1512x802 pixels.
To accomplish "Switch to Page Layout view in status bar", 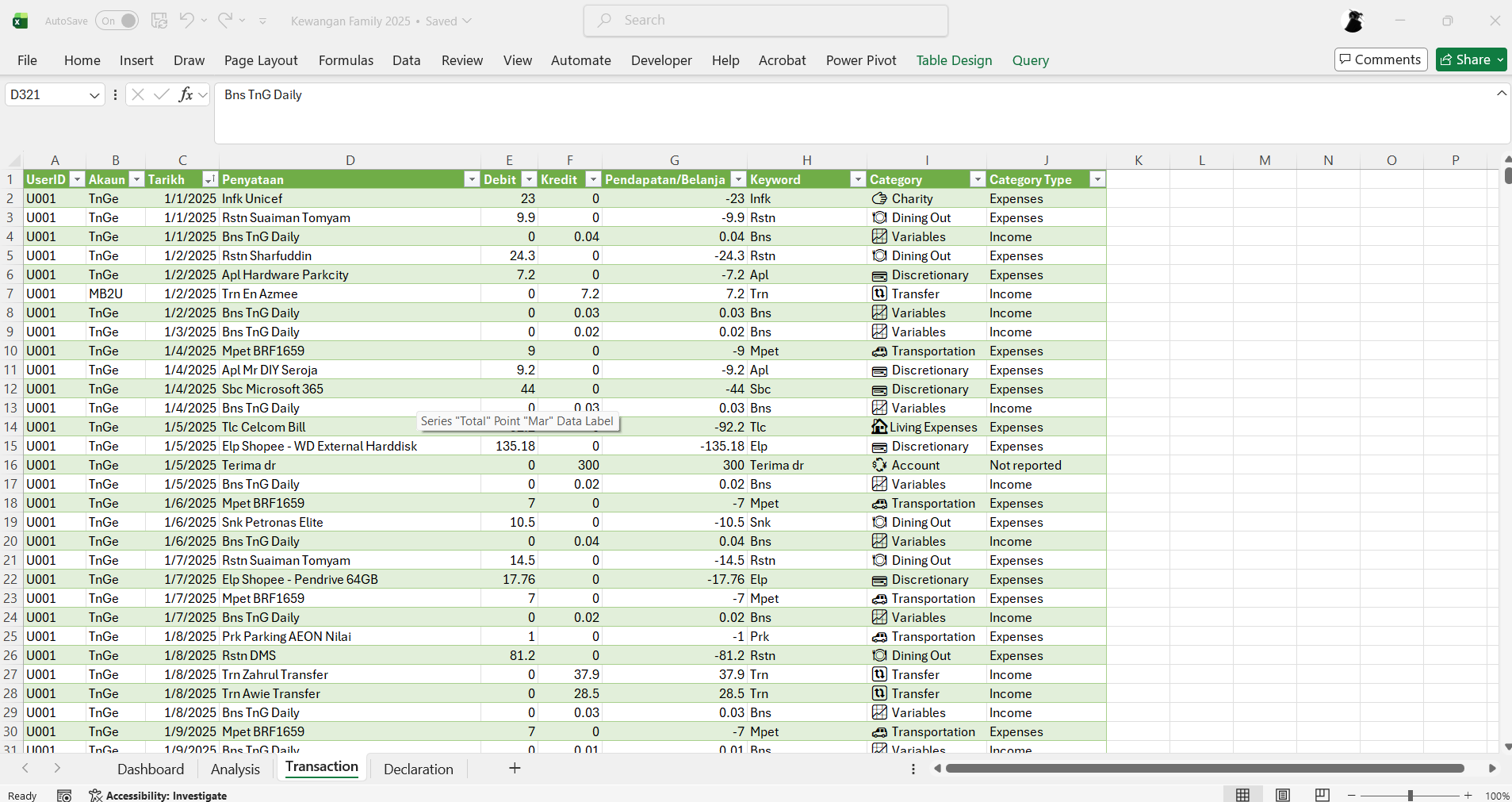I will 1284,795.
